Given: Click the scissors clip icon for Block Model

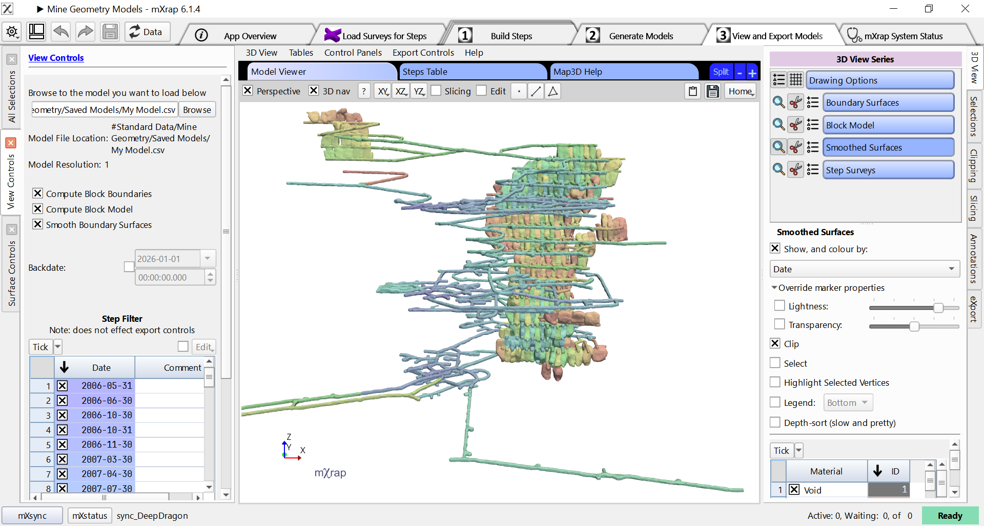Looking at the screenshot, I should 796,125.
